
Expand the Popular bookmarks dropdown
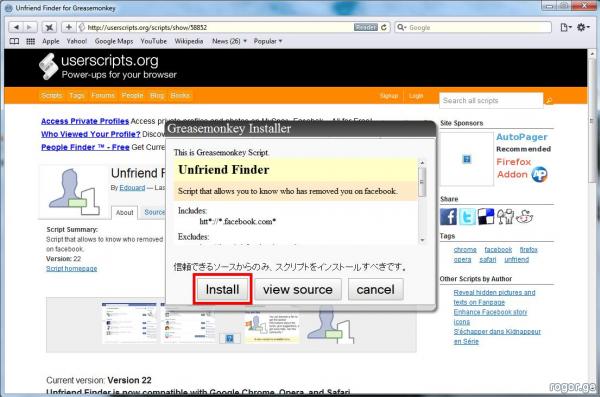267,41
